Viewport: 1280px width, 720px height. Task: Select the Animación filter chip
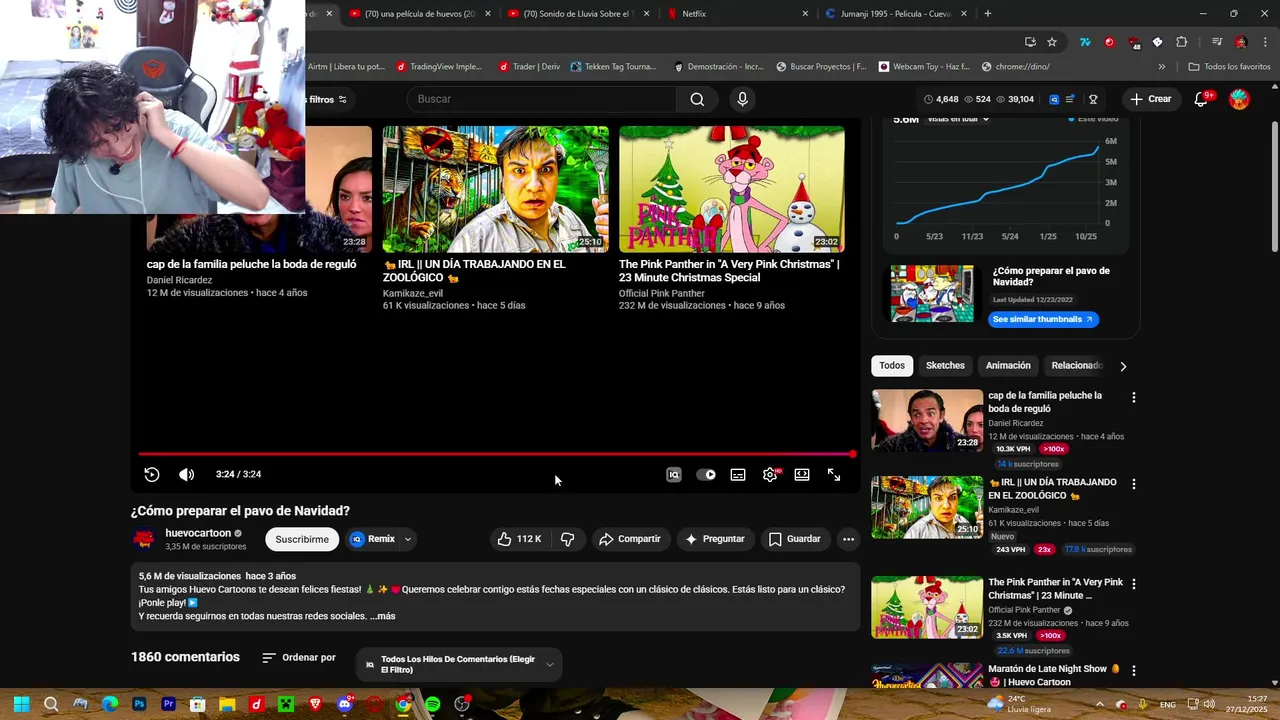pos(1008,366)
